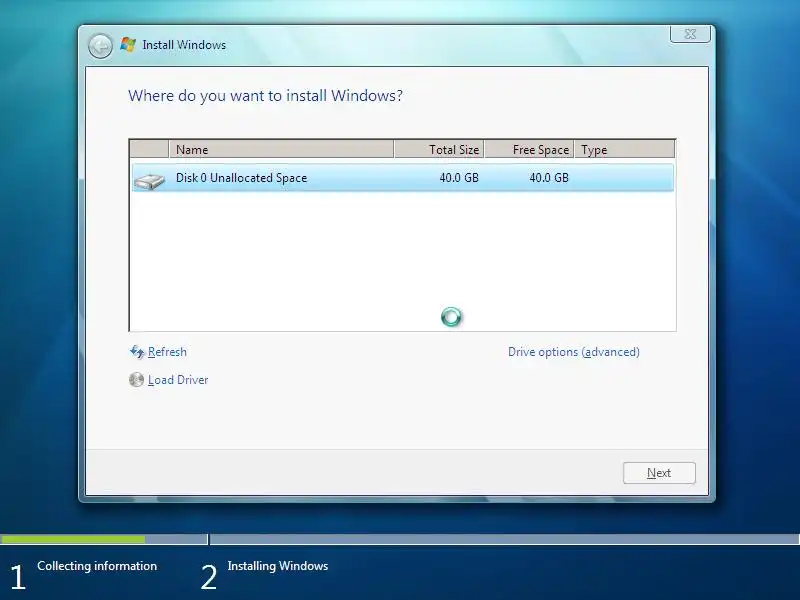The width and height of the screenshot is (800, 600).
Task: Click the Total Size column header
Action: coord(439,149)
